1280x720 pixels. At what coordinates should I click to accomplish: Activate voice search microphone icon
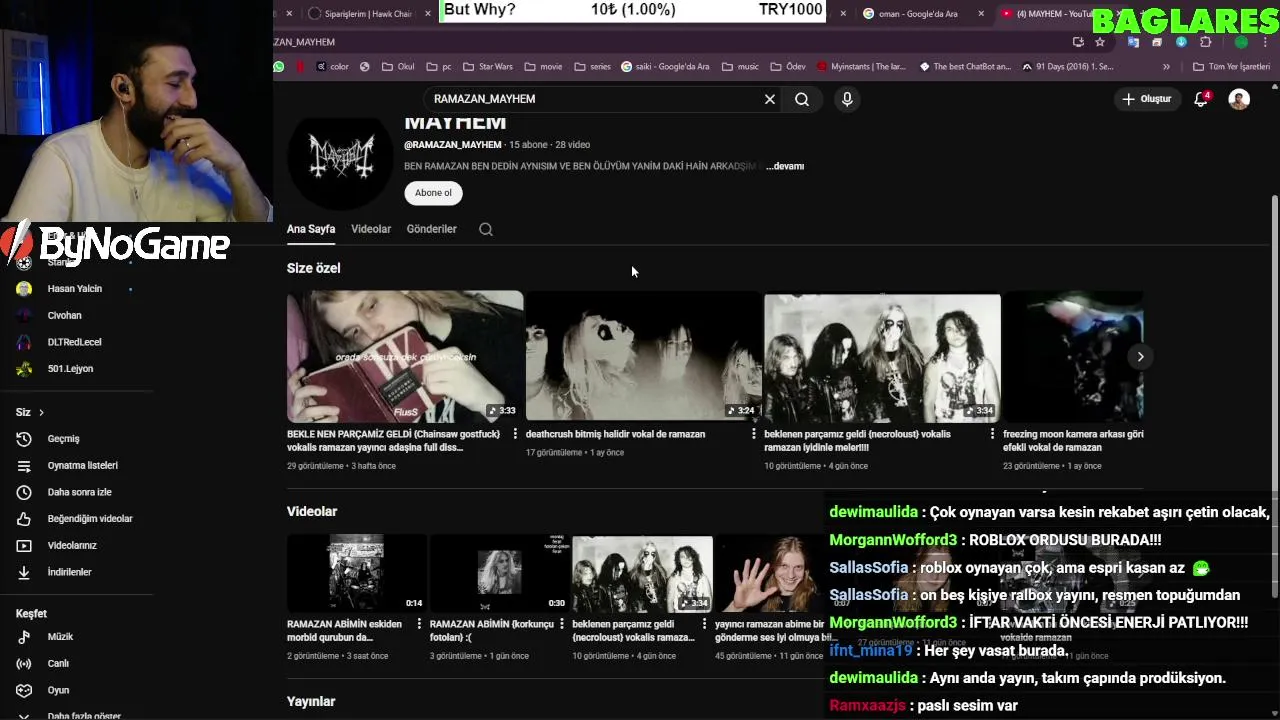(847, 99)
